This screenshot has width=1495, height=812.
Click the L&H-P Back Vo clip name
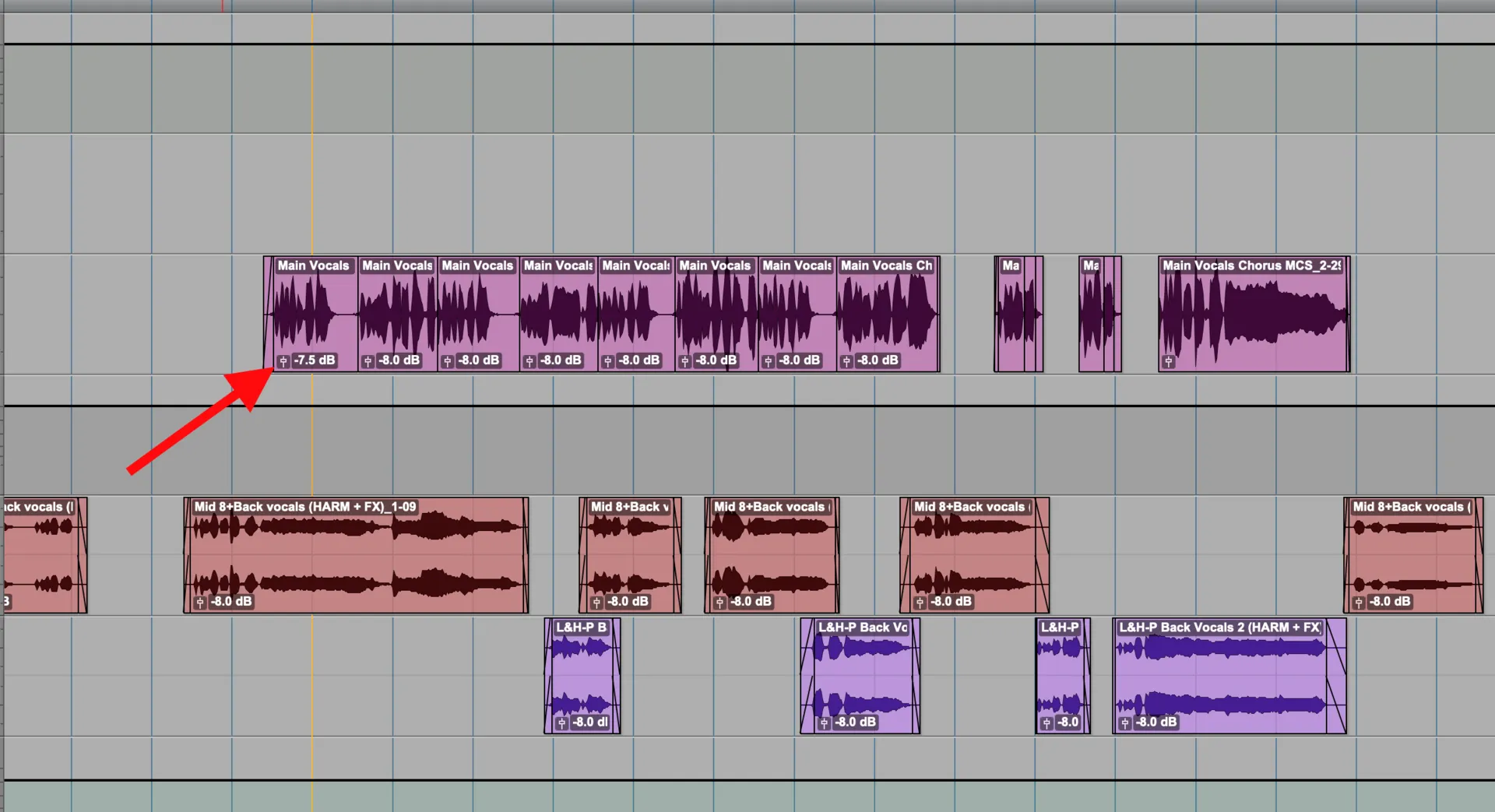pos(863,627)
